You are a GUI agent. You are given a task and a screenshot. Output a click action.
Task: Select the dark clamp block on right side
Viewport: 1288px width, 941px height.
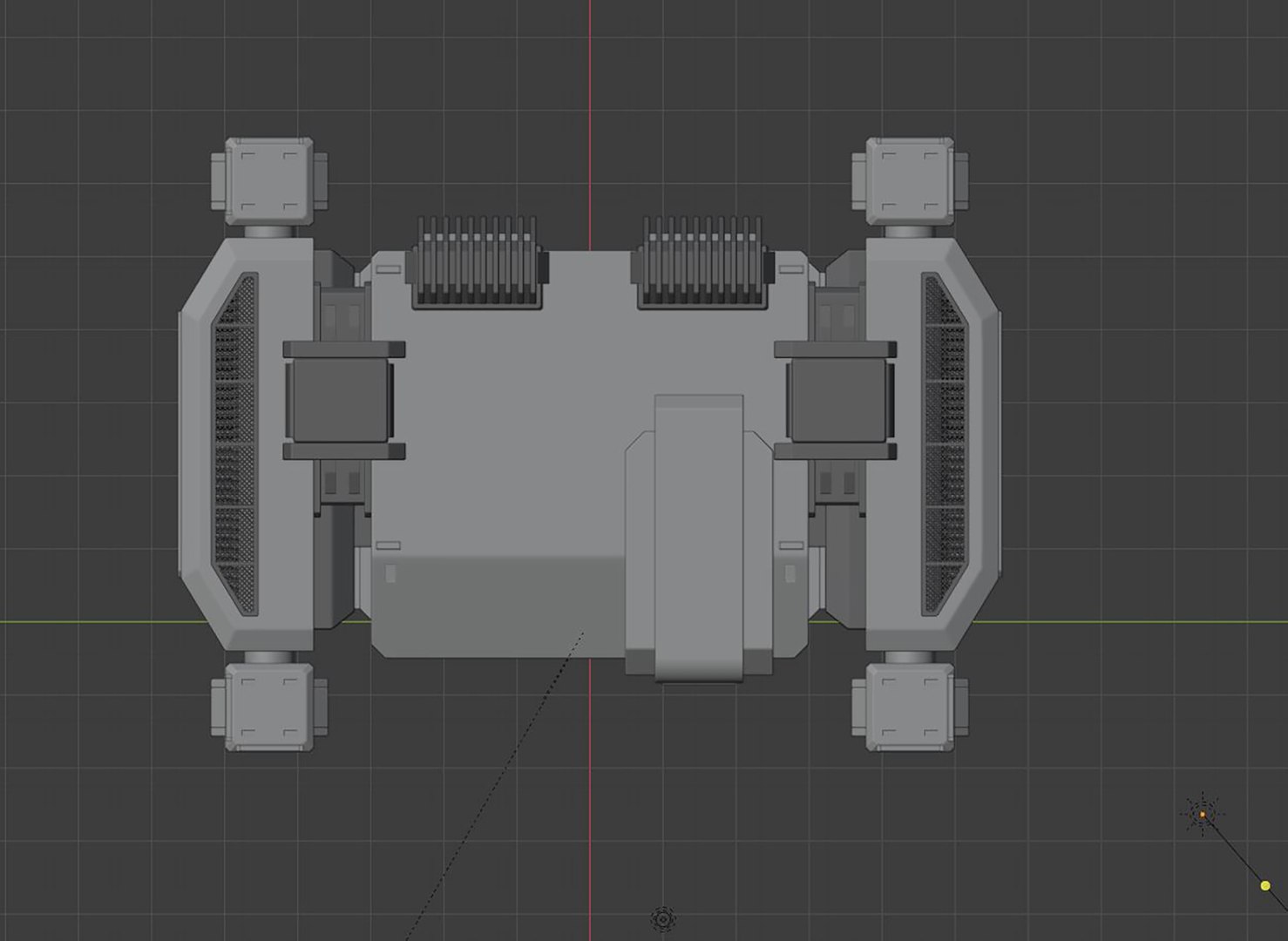(836, 401)
